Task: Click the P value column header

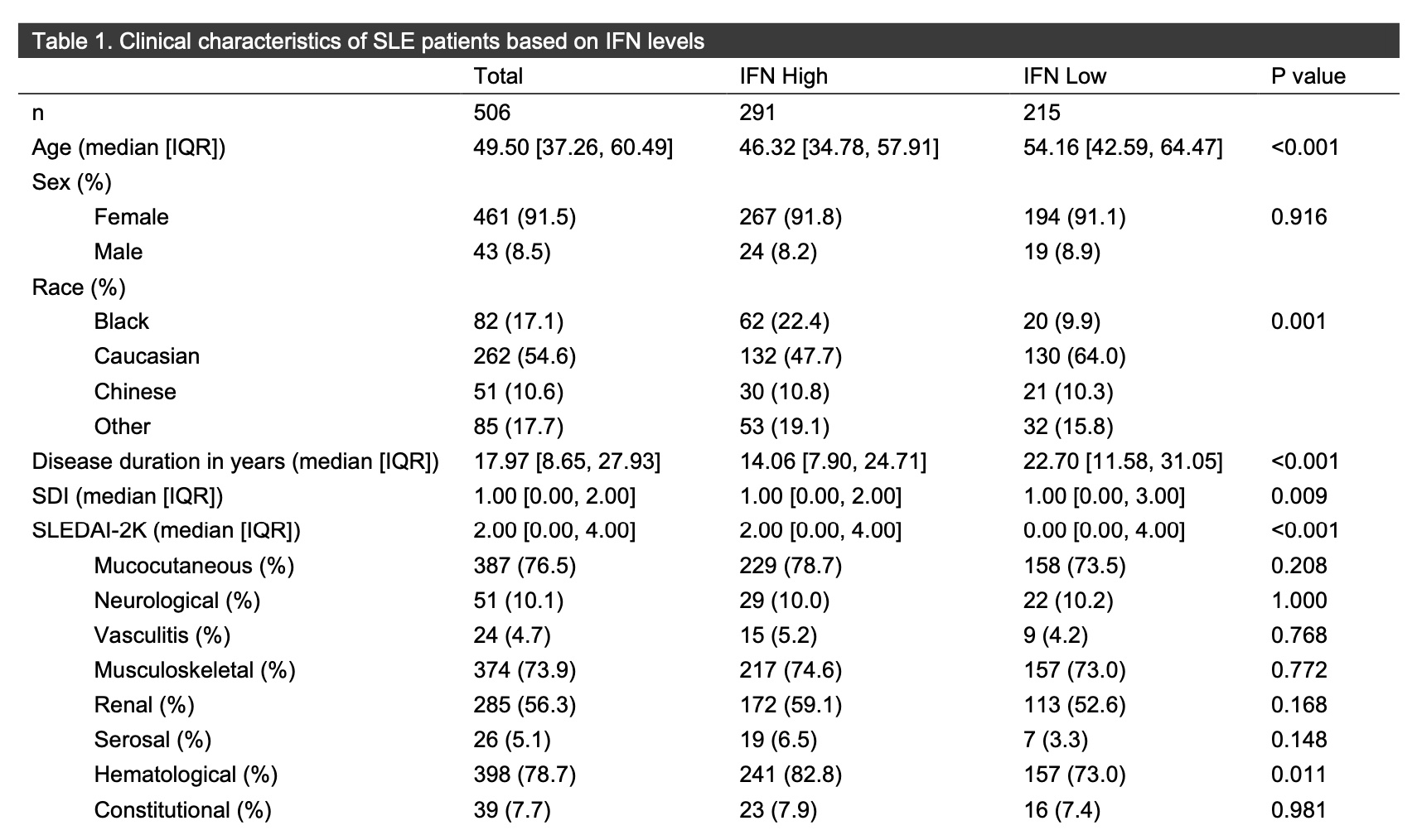Action: [1308, 76]
